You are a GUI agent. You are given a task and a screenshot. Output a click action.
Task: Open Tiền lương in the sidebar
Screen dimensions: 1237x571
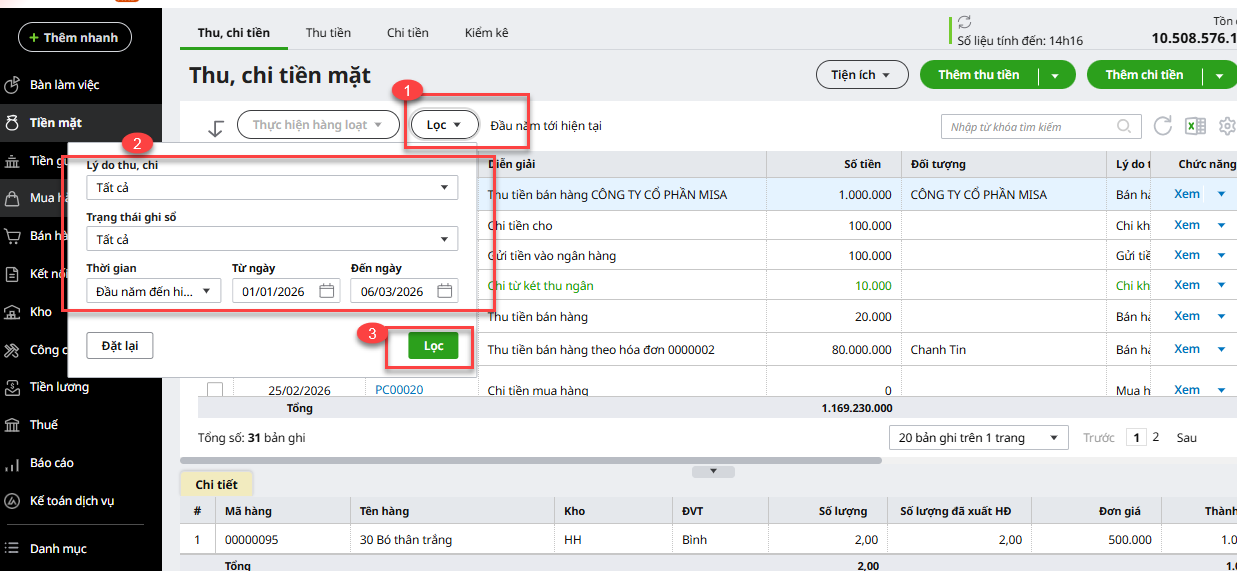click(x=59, y=387)
